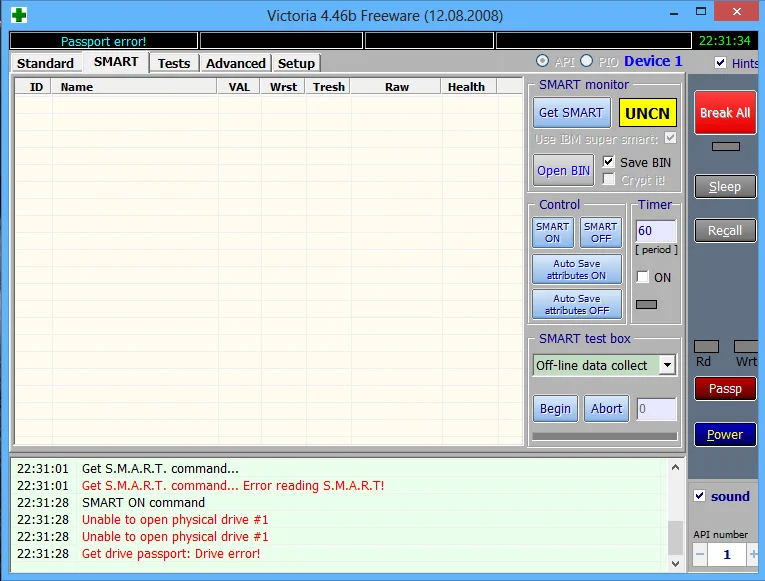Click the Tresh column header
Image resolution: width=765 pixels, height=581 pixels.
[x=328, y=87]
